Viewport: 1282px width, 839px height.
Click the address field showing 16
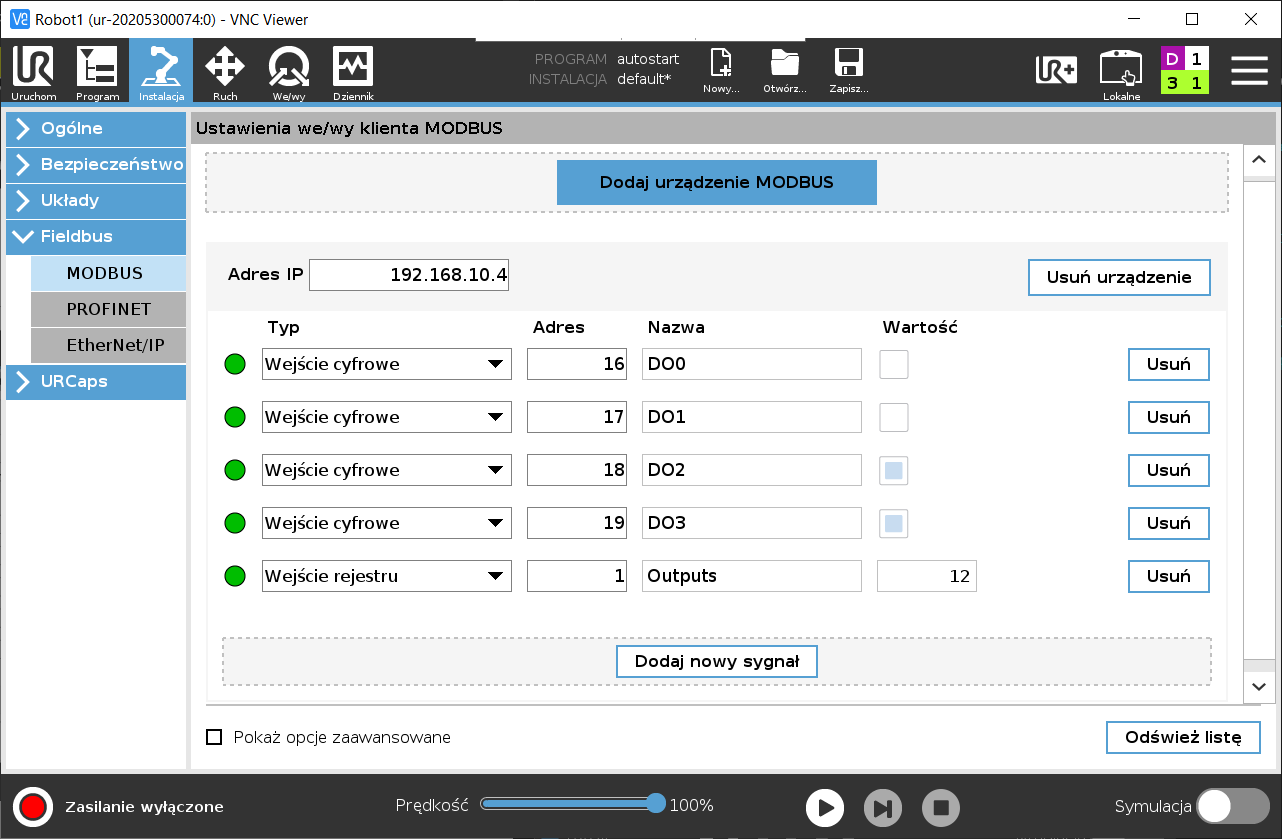[577, 364]
